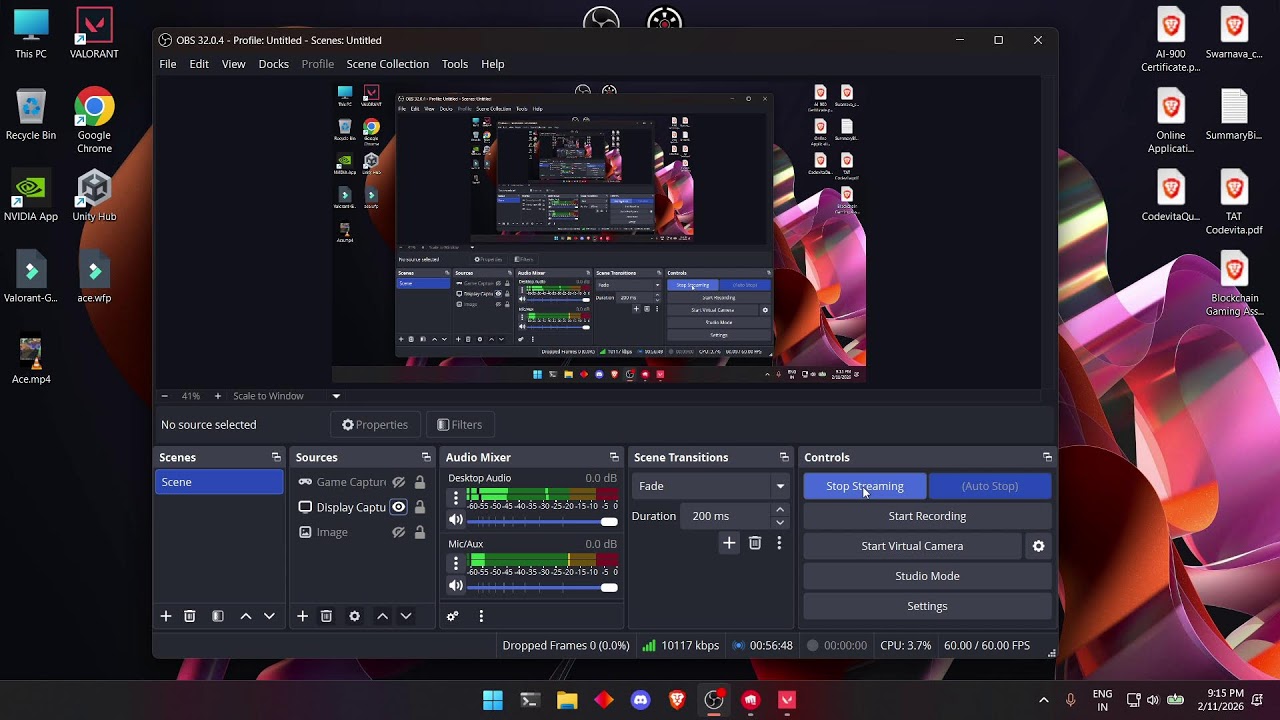The width and height of the screenshot is (1280, 720).
Task: Toggle Studio Mode
Action: 927,576
